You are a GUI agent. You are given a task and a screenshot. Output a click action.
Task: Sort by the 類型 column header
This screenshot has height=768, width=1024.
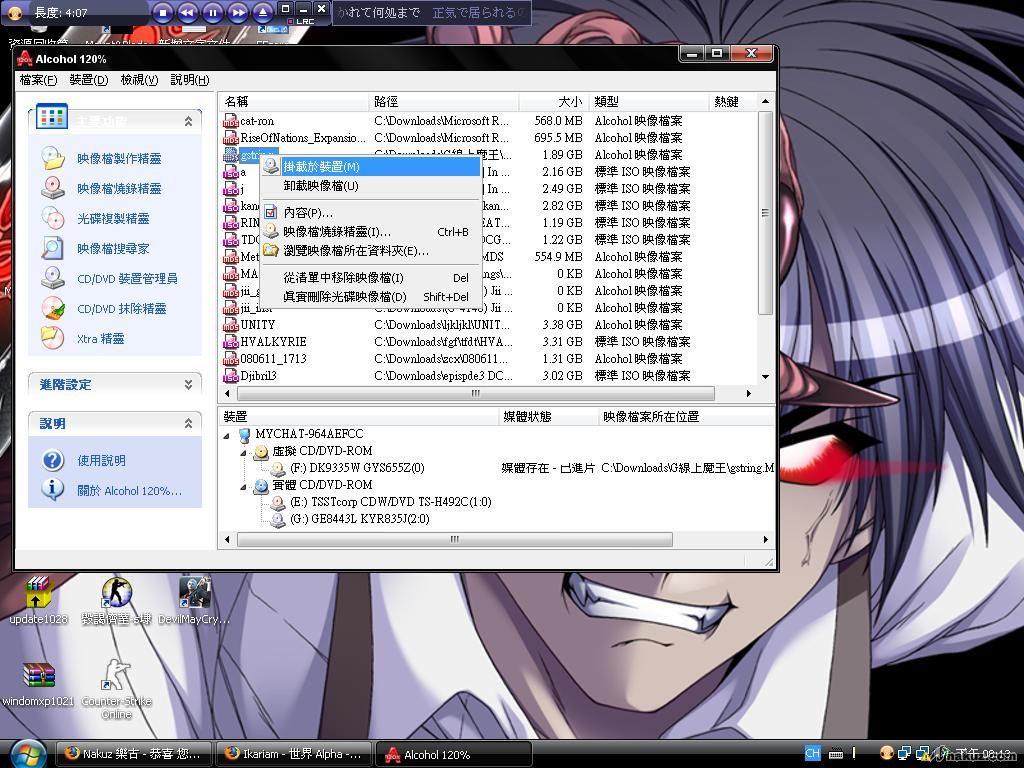click(648, 102)
